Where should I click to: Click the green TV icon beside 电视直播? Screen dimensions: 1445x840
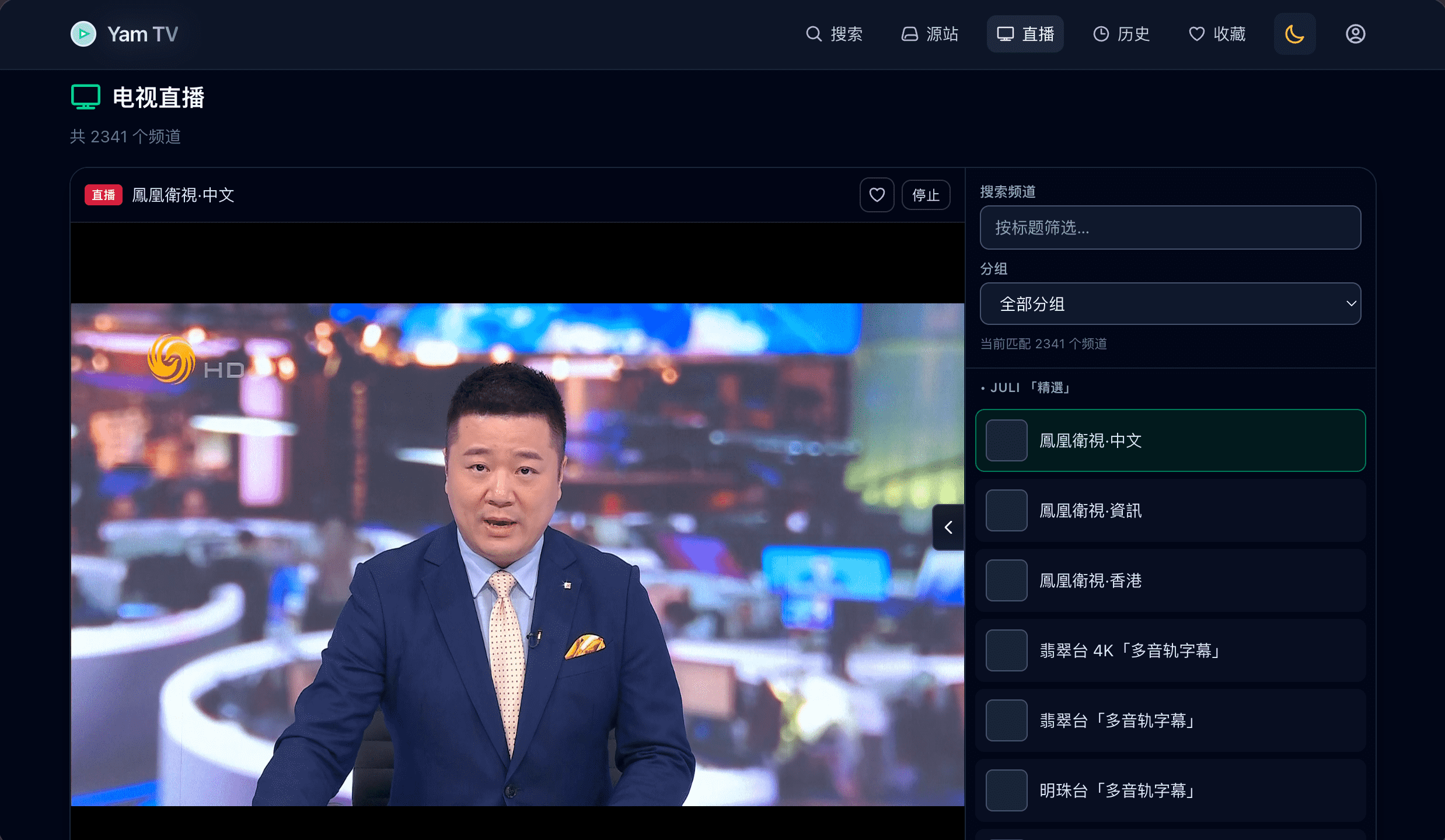coord(86,97)
